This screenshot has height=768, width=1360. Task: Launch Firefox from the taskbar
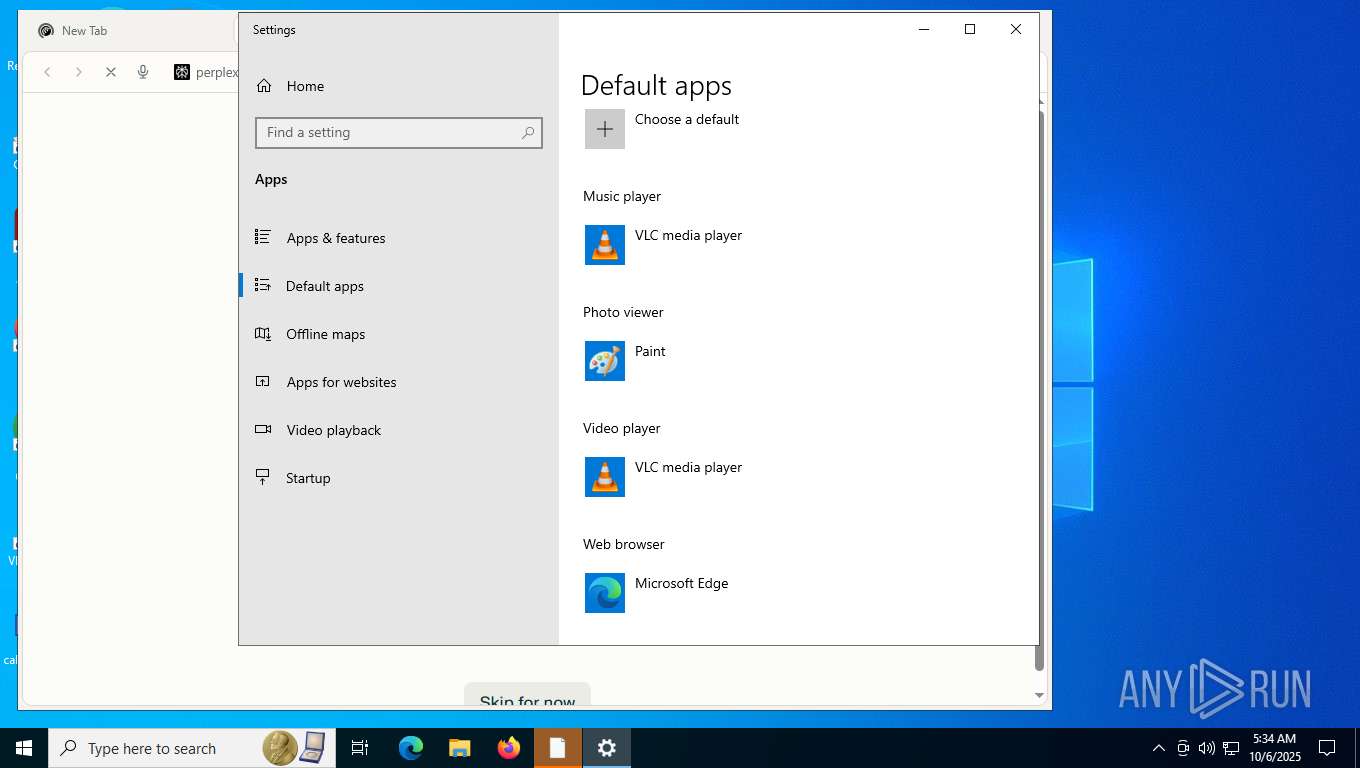pos(509,748)
